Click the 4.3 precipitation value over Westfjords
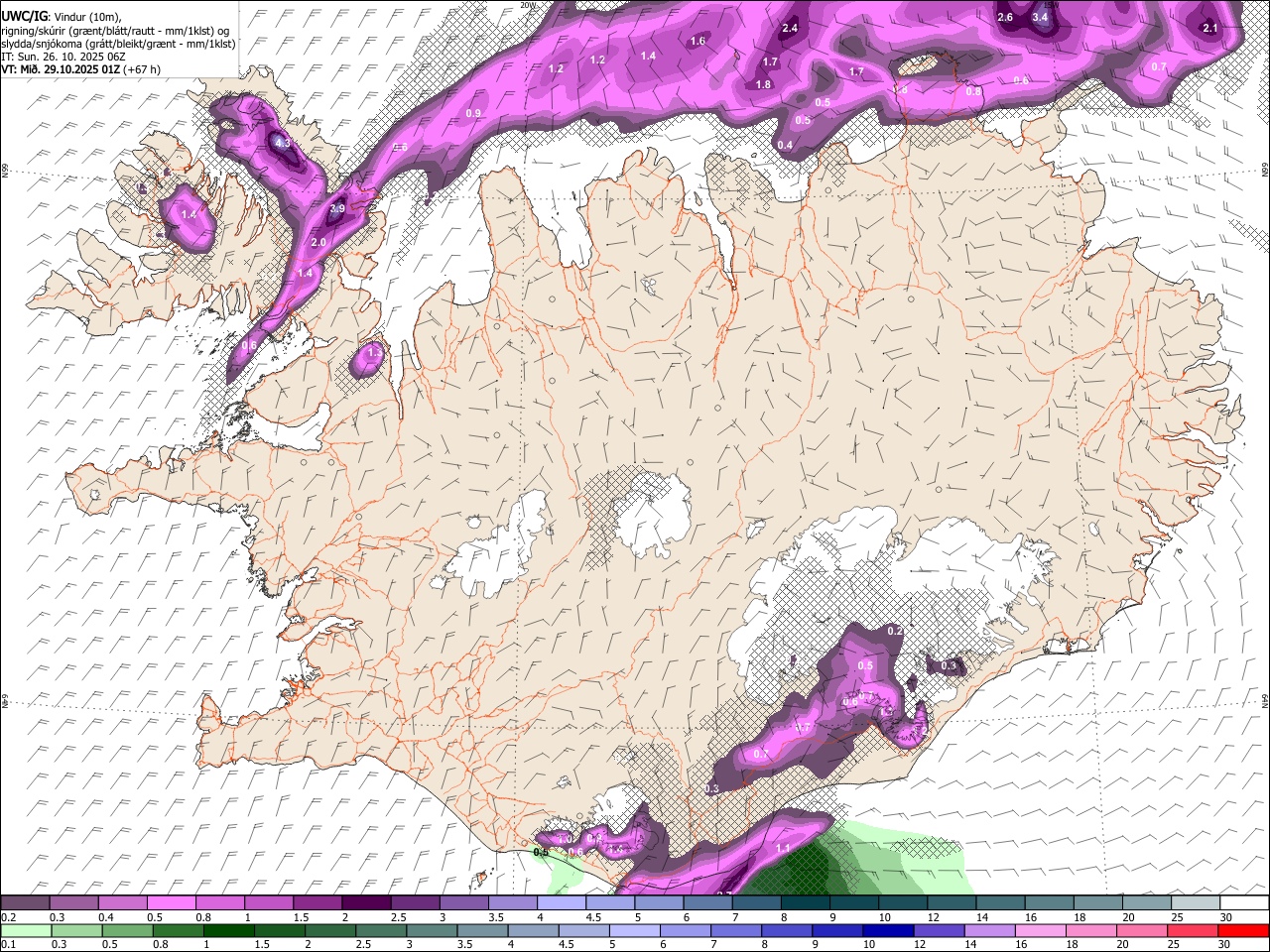The image size is (1270, 952). (283, 143)
